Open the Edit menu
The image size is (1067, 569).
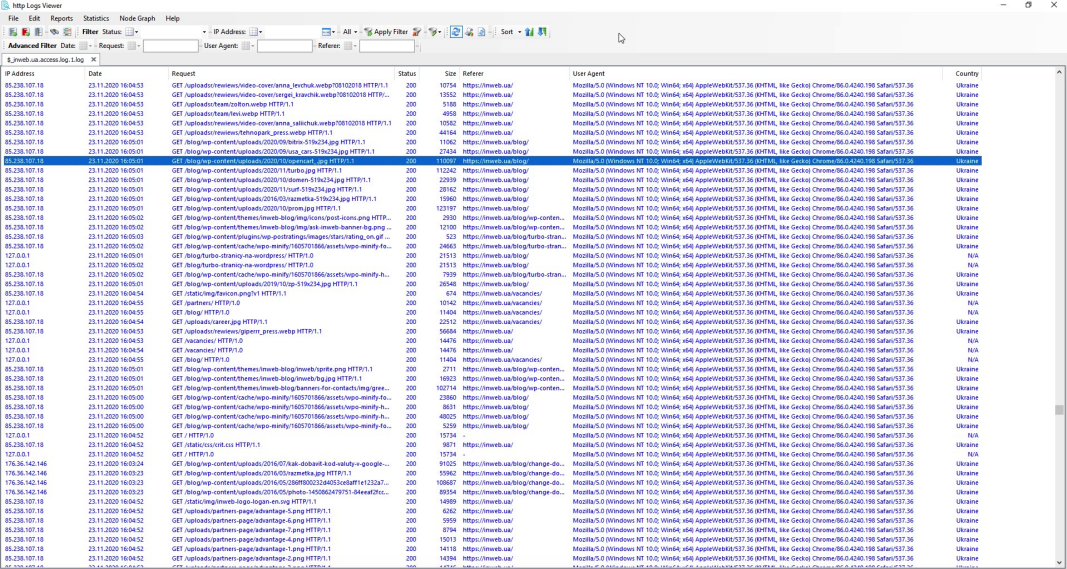[34, 18]
